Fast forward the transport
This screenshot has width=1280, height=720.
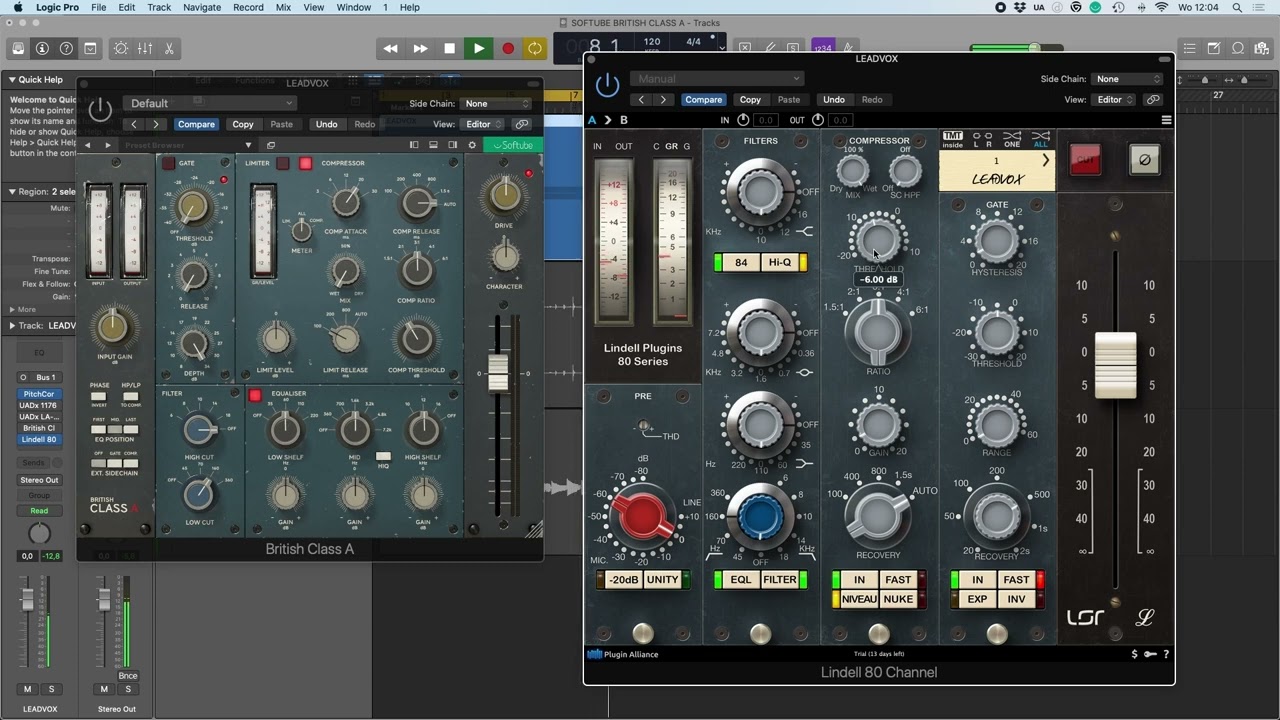[420, 48]
